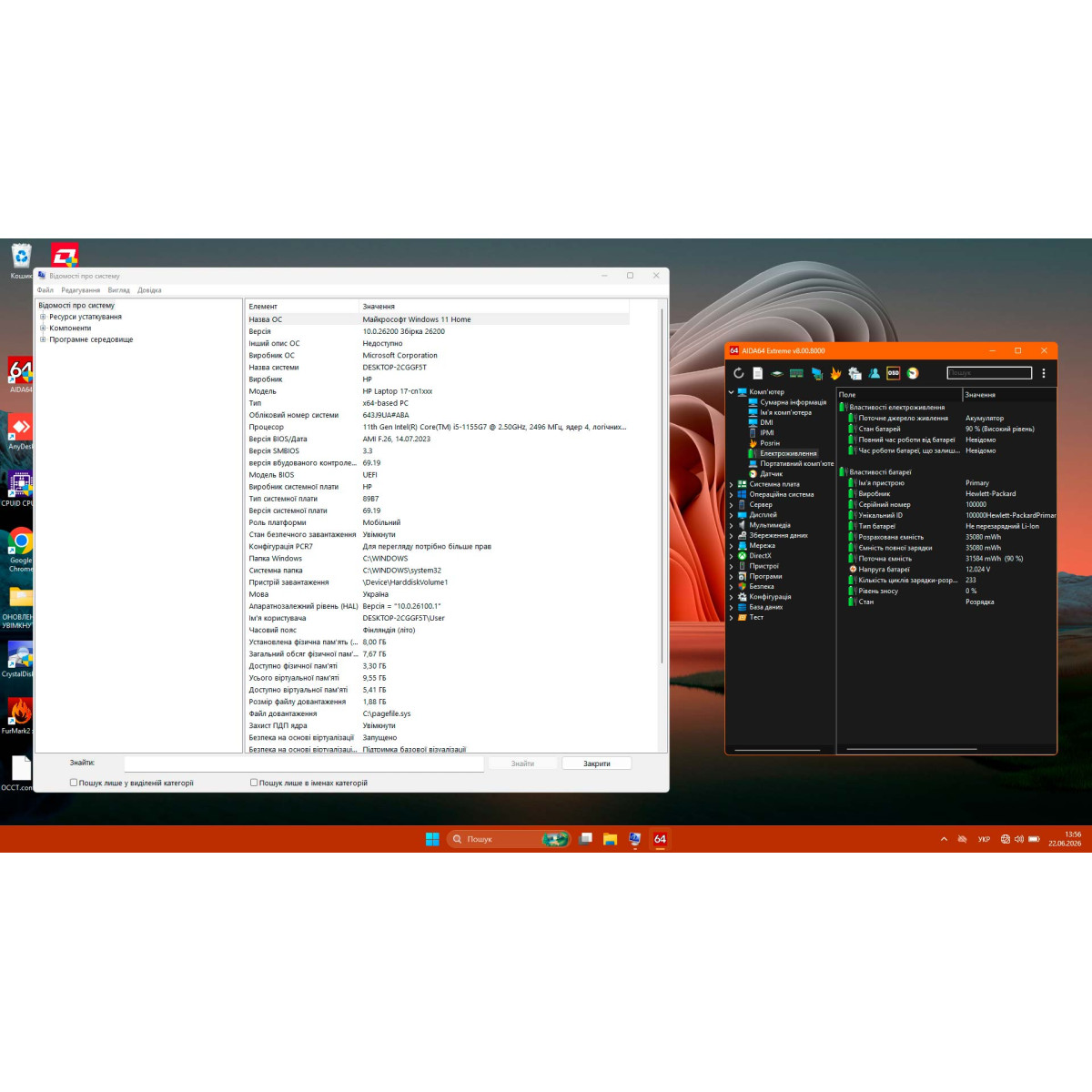
Task: Click the motherboard chip icon in AIDA64 toolbar
Action: click(x=777, y=373)
